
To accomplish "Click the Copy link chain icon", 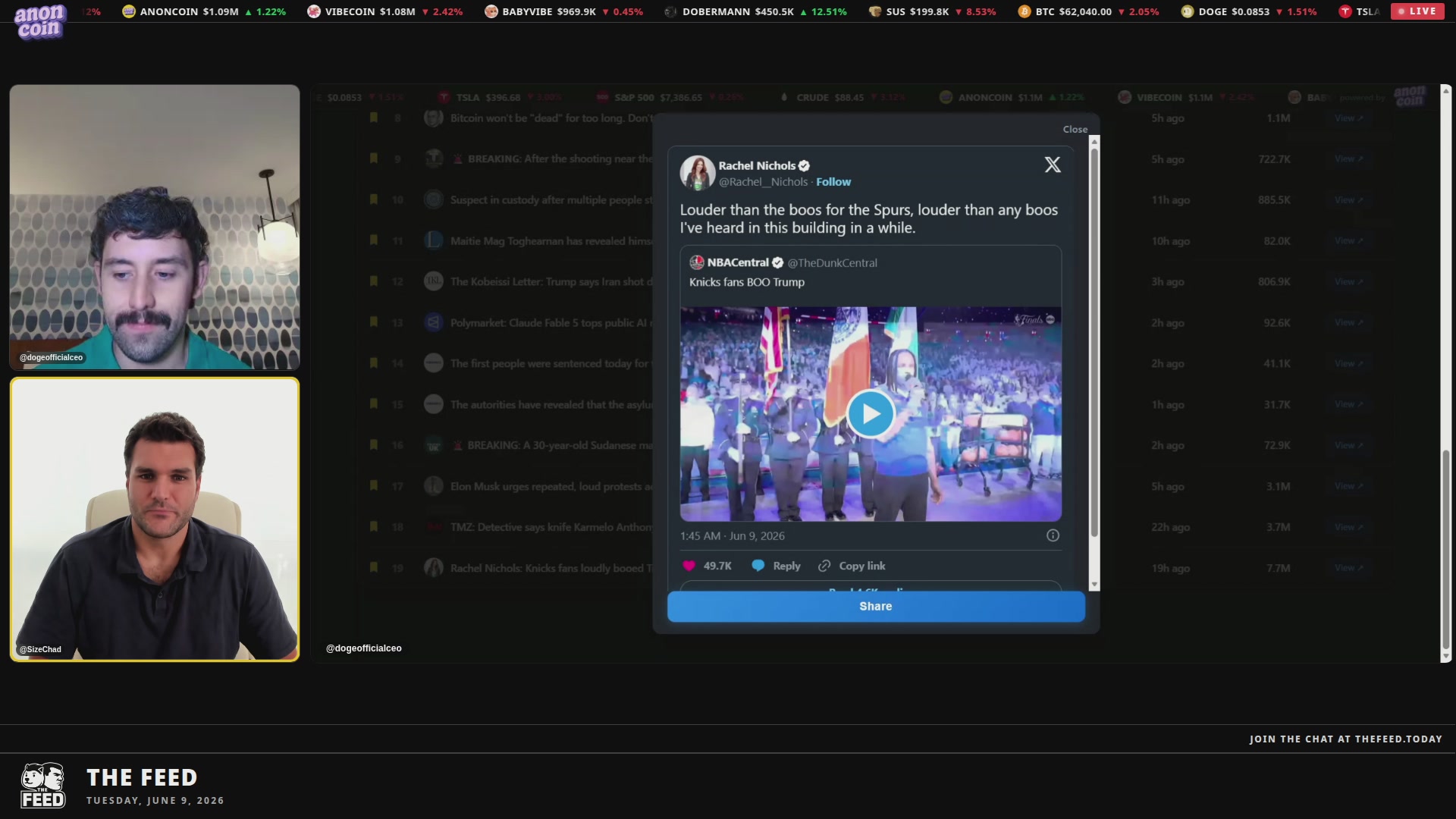I will (x=824, y=566).
